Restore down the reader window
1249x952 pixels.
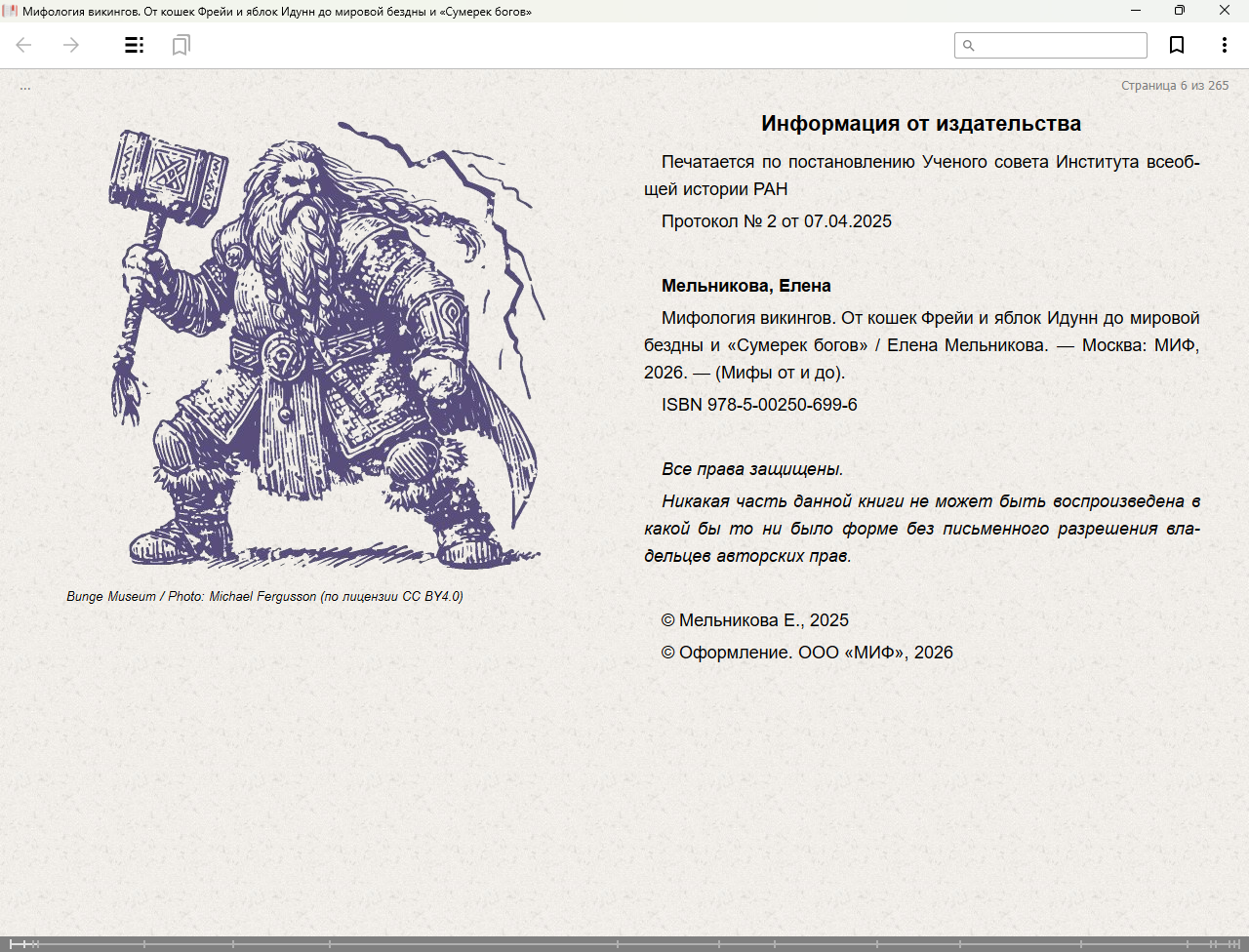tap(1180, 11)
